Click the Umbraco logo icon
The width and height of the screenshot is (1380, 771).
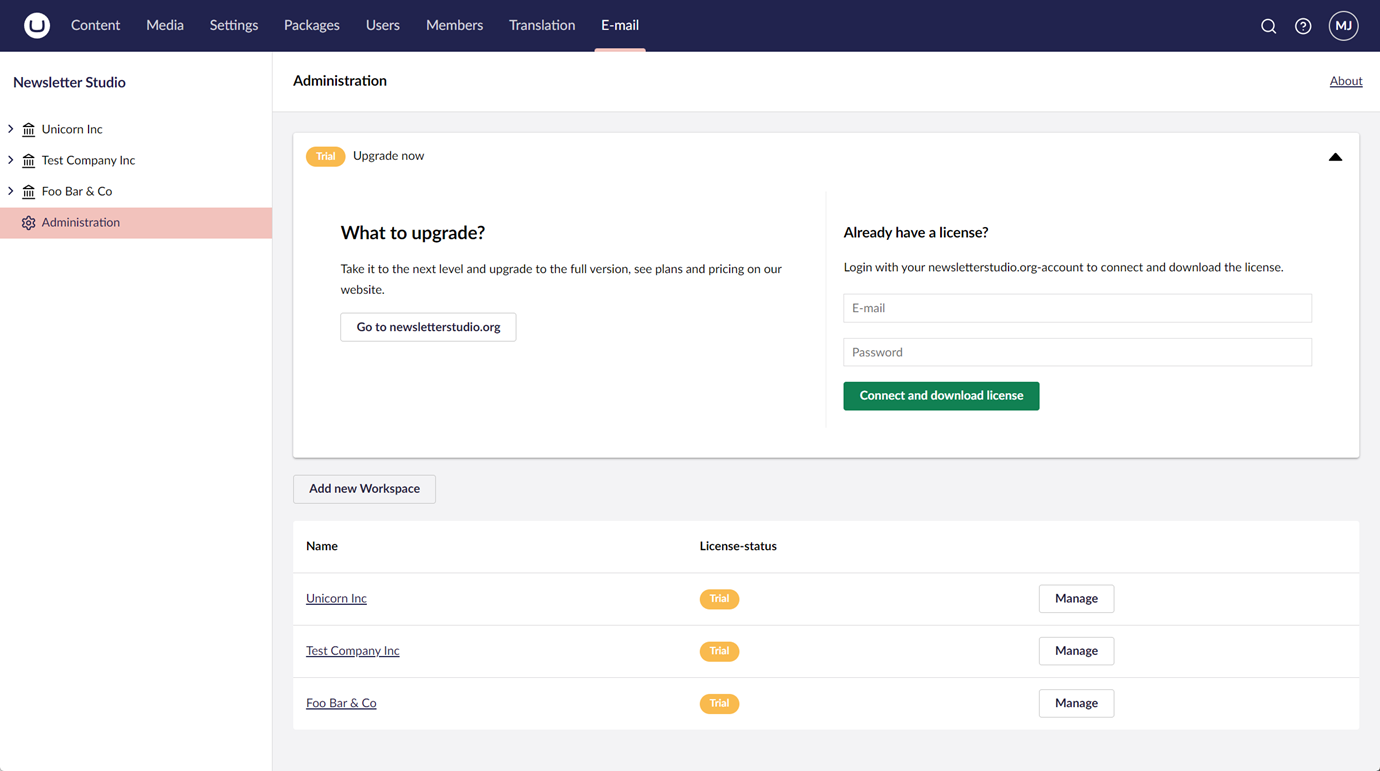coord(37,25)
